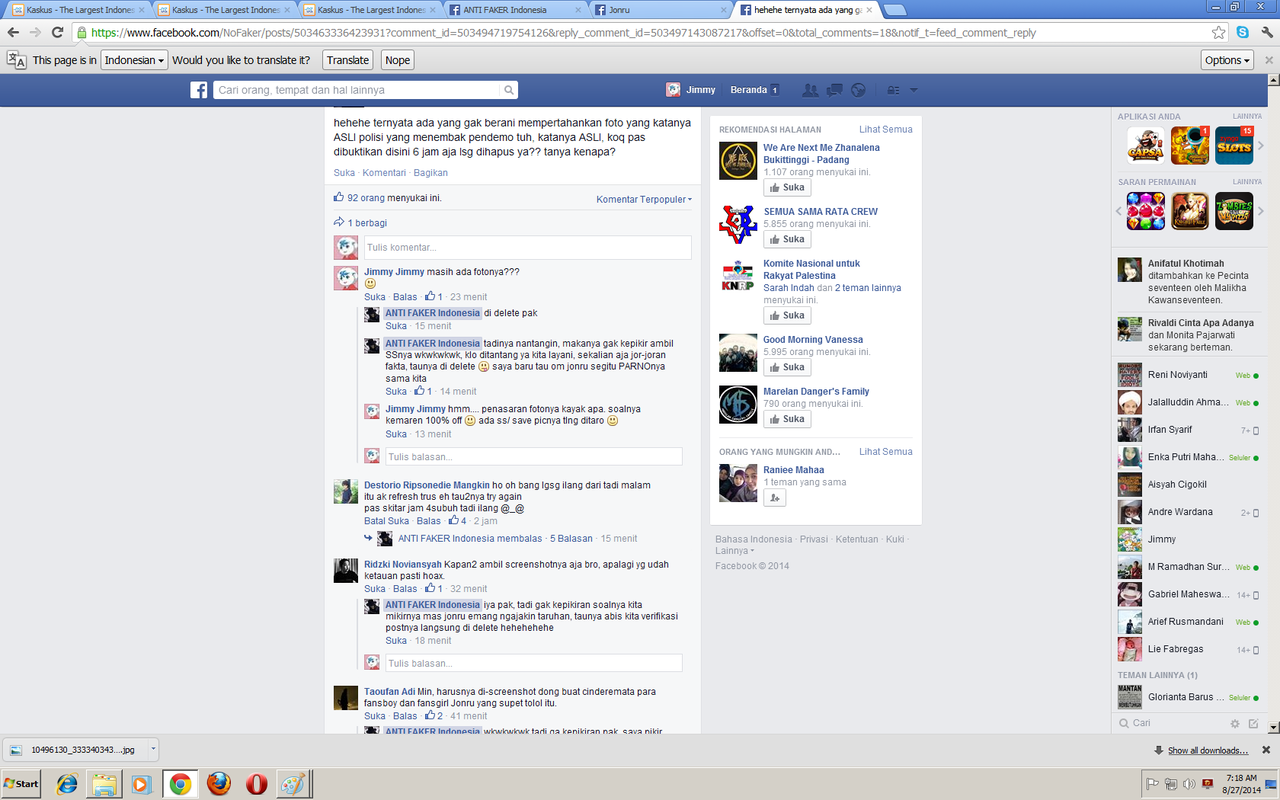The image size is (1280, 800).
Task: Click the Bagikan link under the post
Action: 431,173
